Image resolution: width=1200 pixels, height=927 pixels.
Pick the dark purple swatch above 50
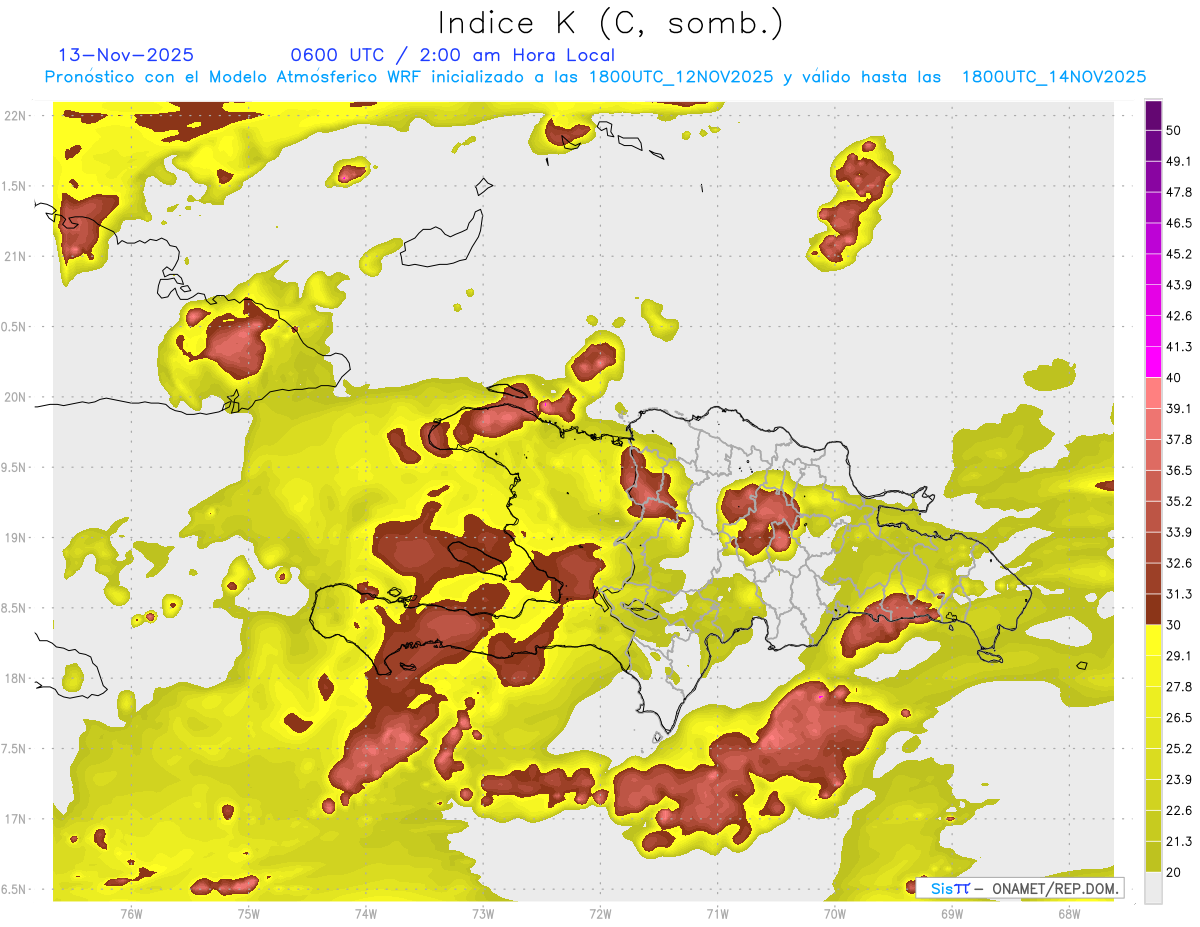1153,115
